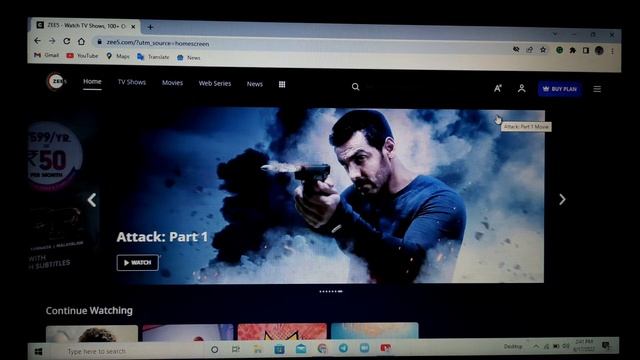
Task: Open Cortana circle on taskbar
Action: [214, 350]
